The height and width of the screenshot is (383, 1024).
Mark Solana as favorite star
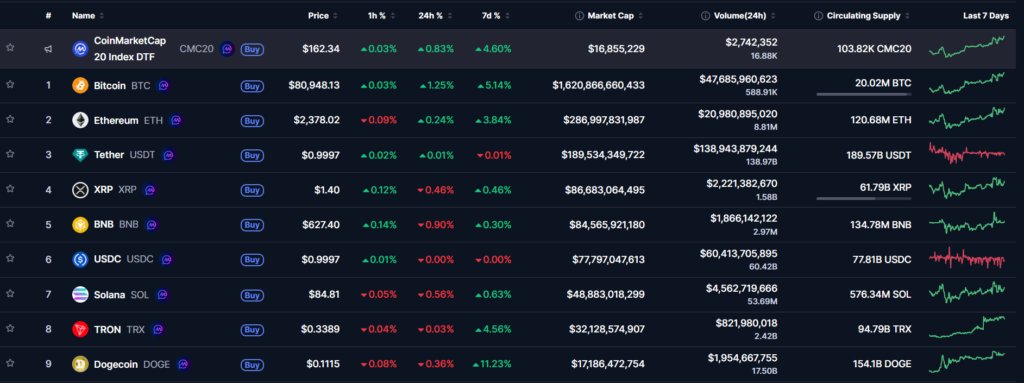tap(10, 294)
